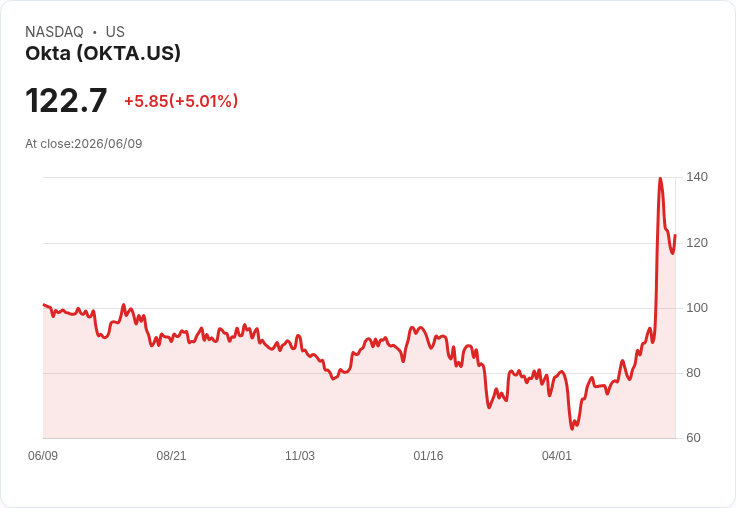Click the chart's peak near 140
The height and width of the screenshot is (508, 736).
click(660, 178)
